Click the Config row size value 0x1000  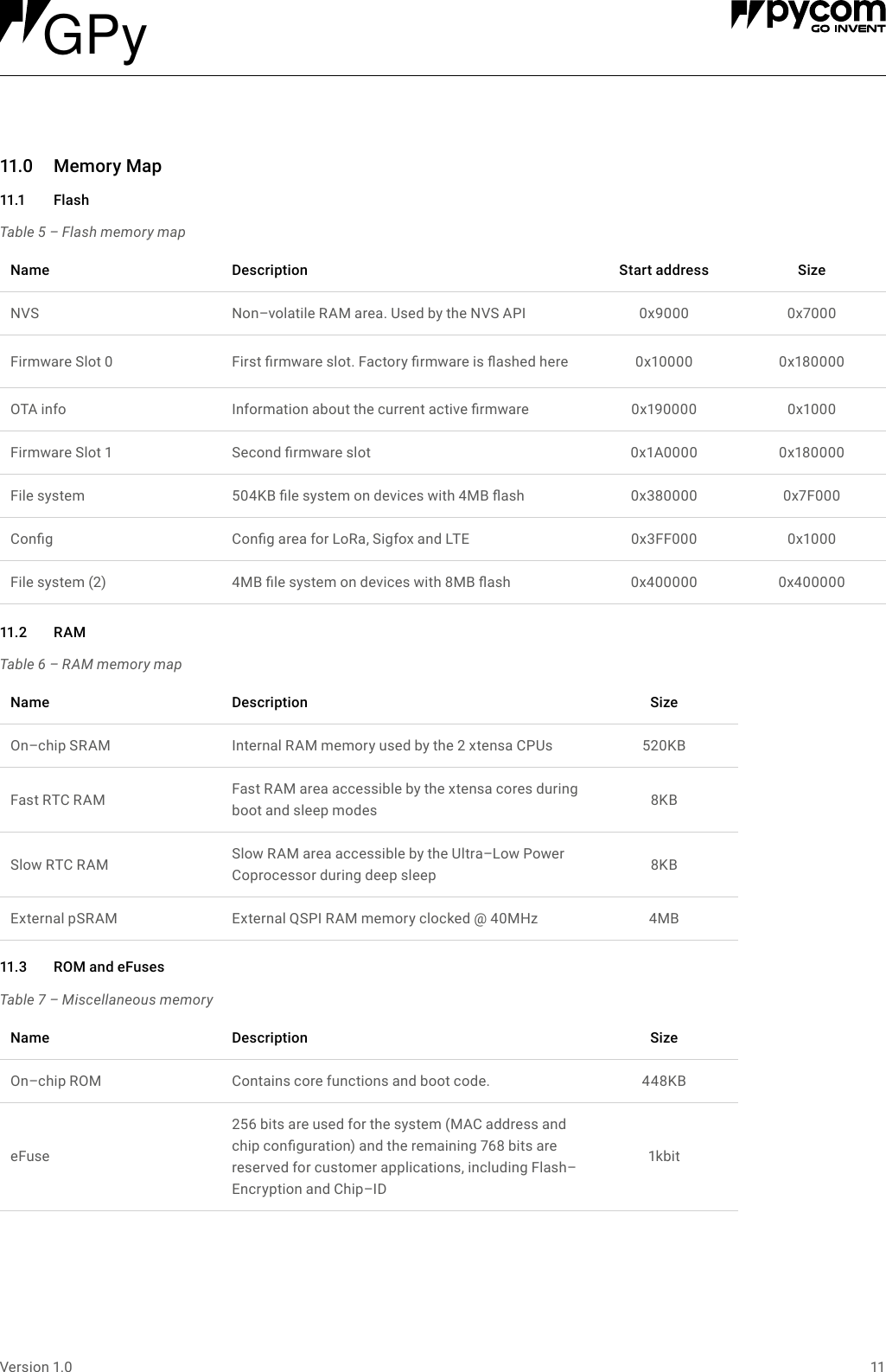point(811,539)
